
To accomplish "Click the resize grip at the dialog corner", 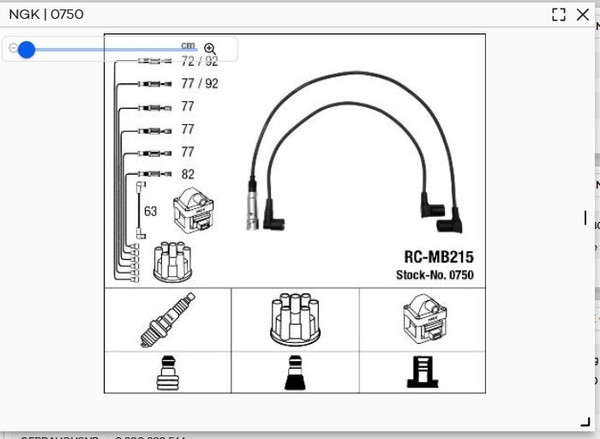I will coord(585,422).
